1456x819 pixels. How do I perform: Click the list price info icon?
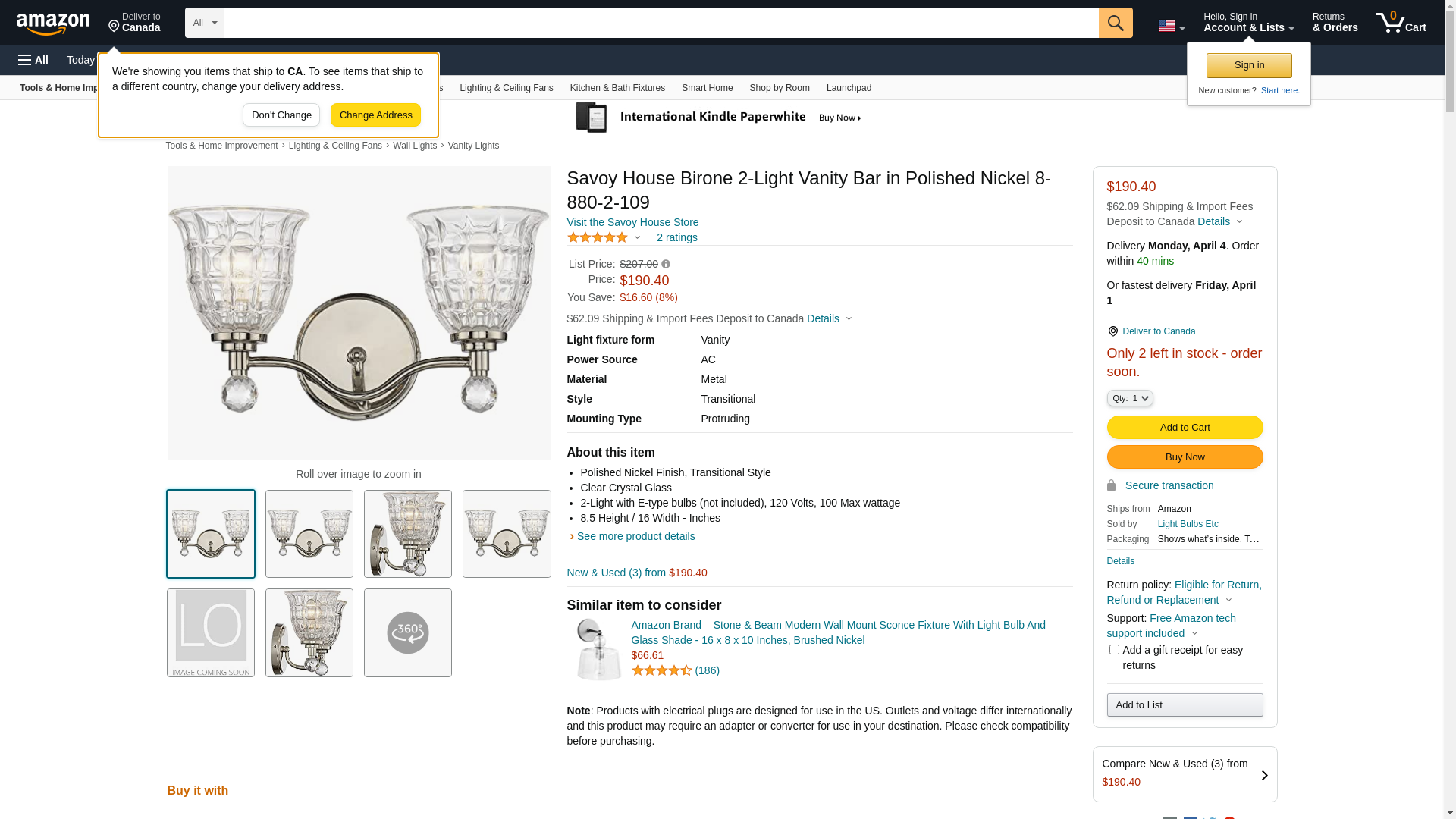[x=666, y=264]
